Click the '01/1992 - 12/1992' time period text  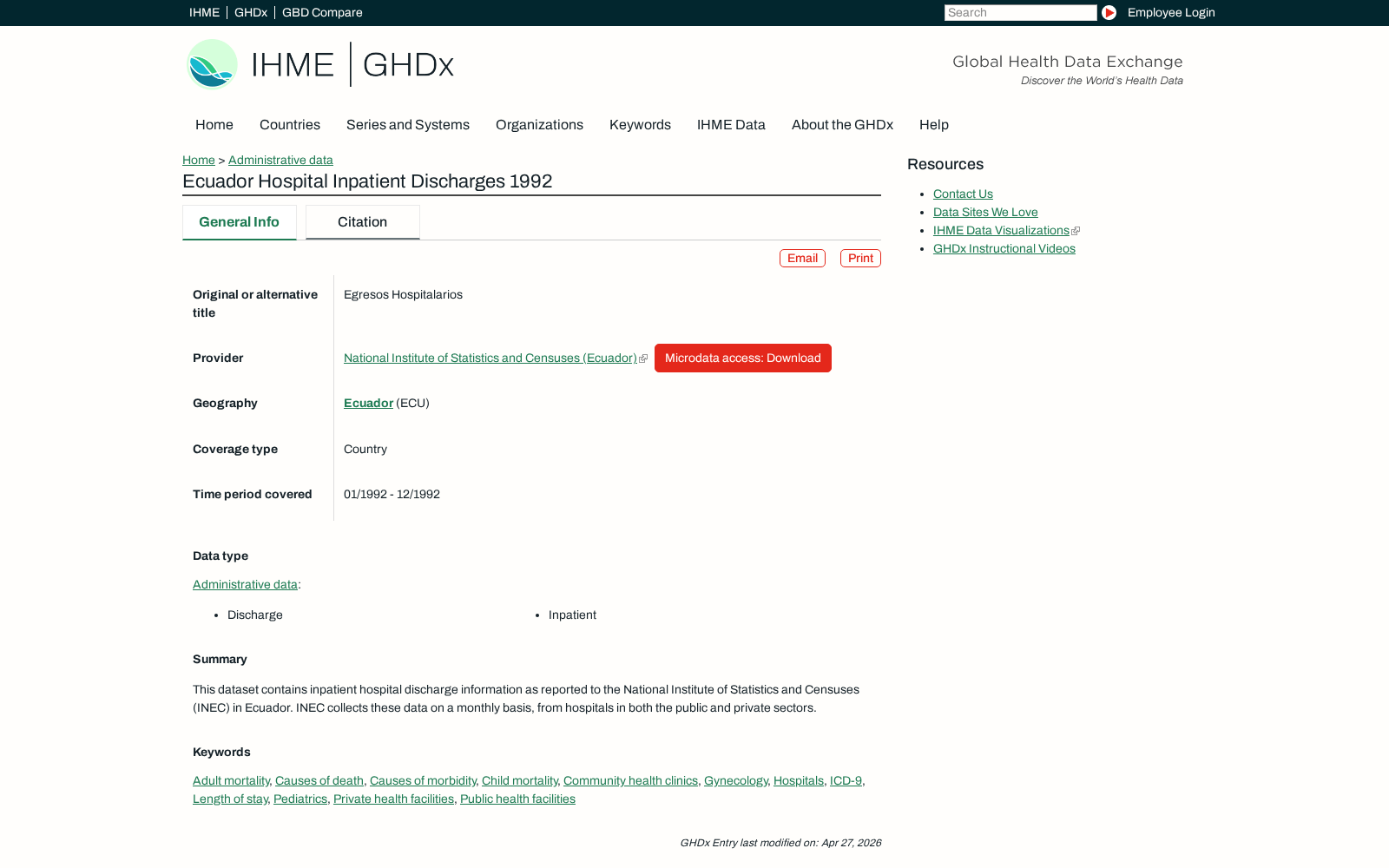tap(392, 495)
